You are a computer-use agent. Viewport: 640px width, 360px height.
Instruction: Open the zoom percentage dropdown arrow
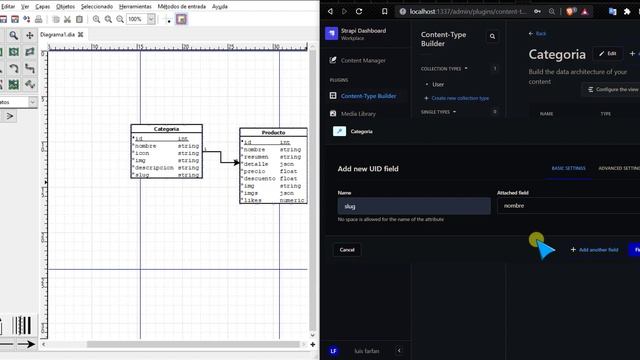[x=151, y=19]
